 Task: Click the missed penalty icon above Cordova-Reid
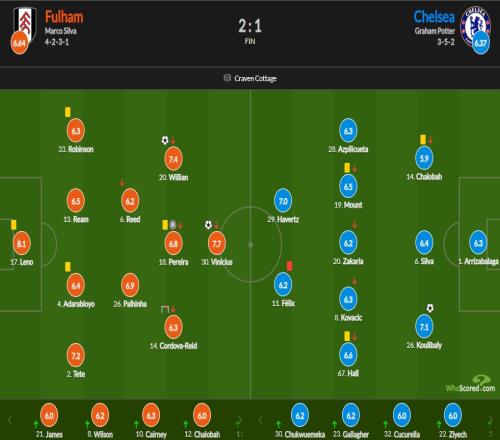pos(165,309)
